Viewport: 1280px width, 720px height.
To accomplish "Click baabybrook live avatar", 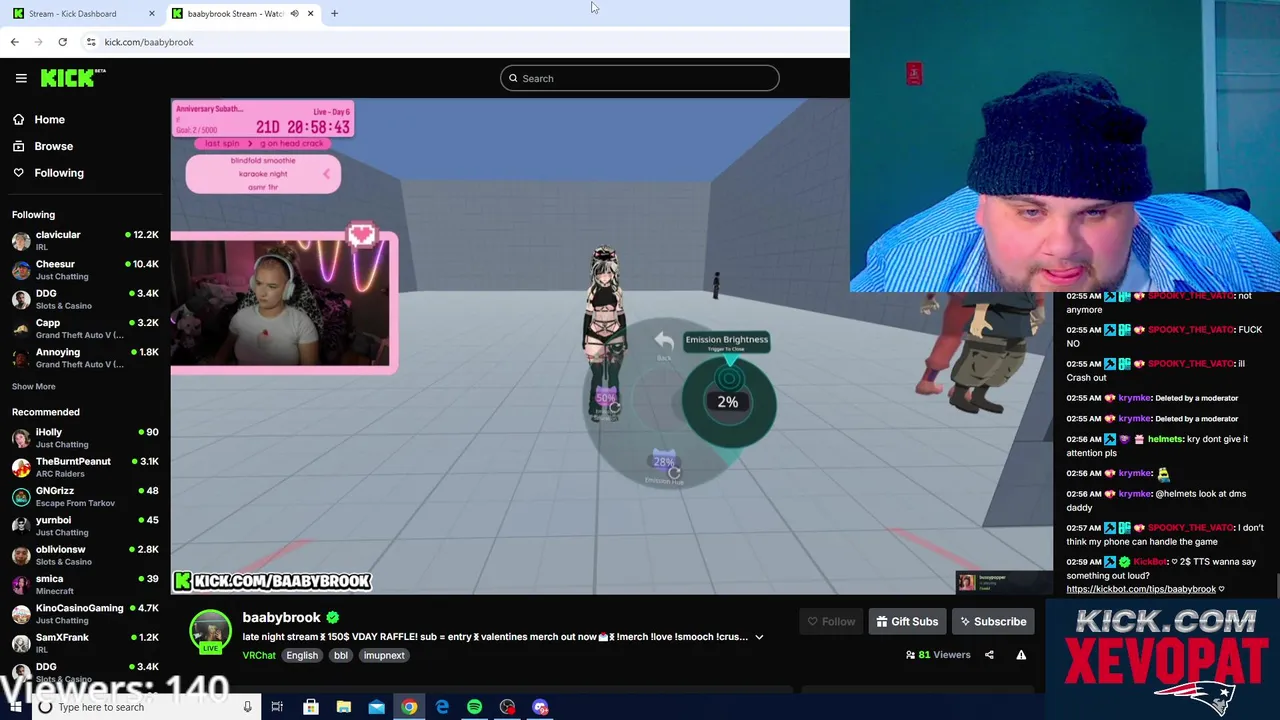I will point(210,632).
